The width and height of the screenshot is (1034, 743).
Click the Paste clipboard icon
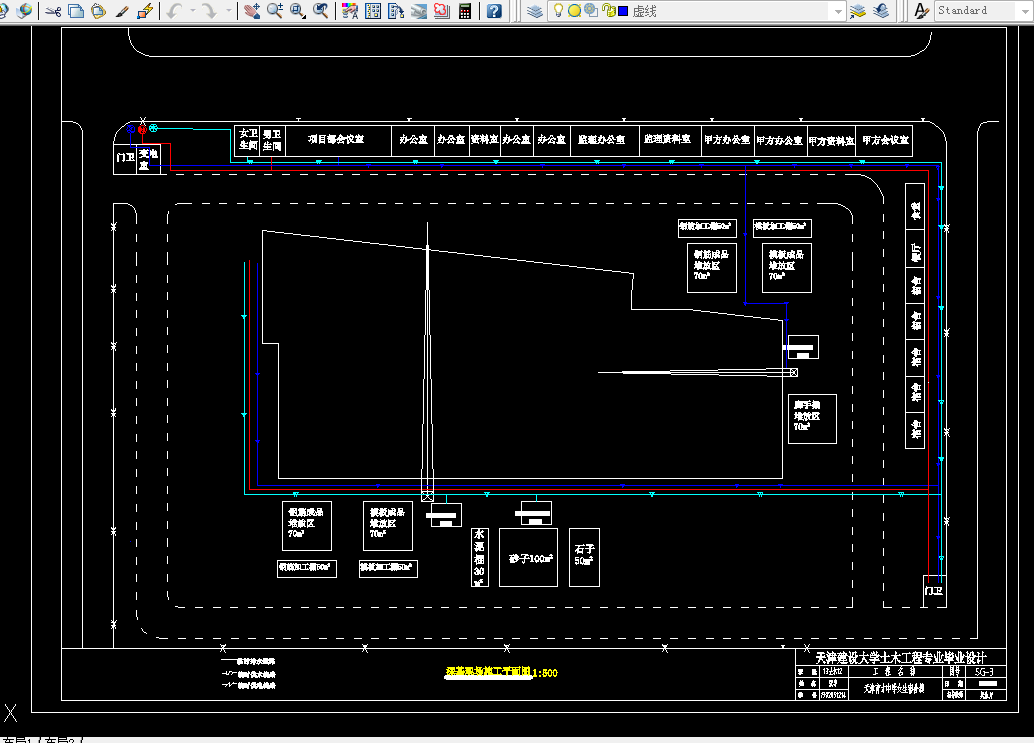[x=98, y=11]
